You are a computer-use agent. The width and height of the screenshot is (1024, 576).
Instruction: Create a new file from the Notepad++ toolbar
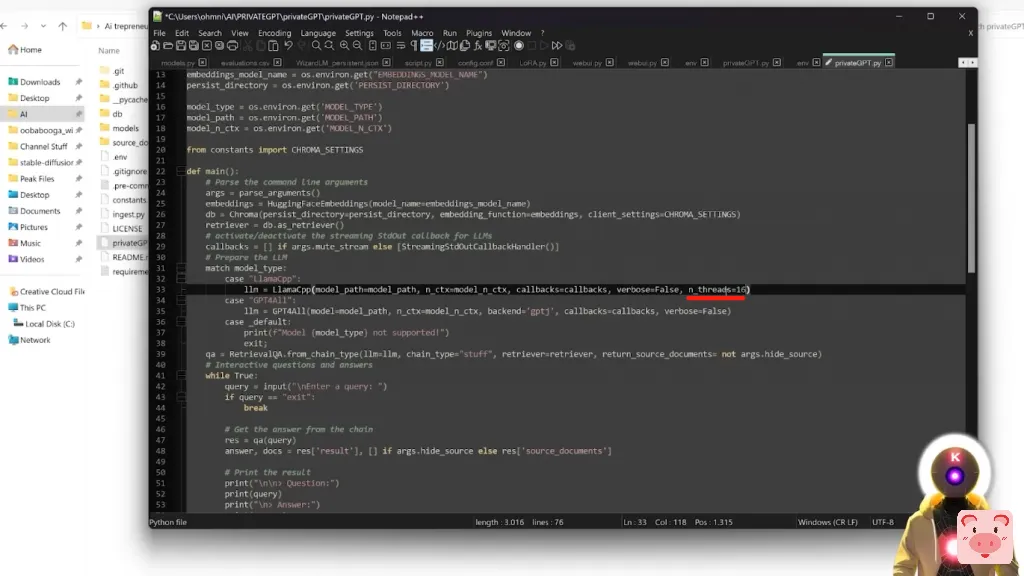155,46
